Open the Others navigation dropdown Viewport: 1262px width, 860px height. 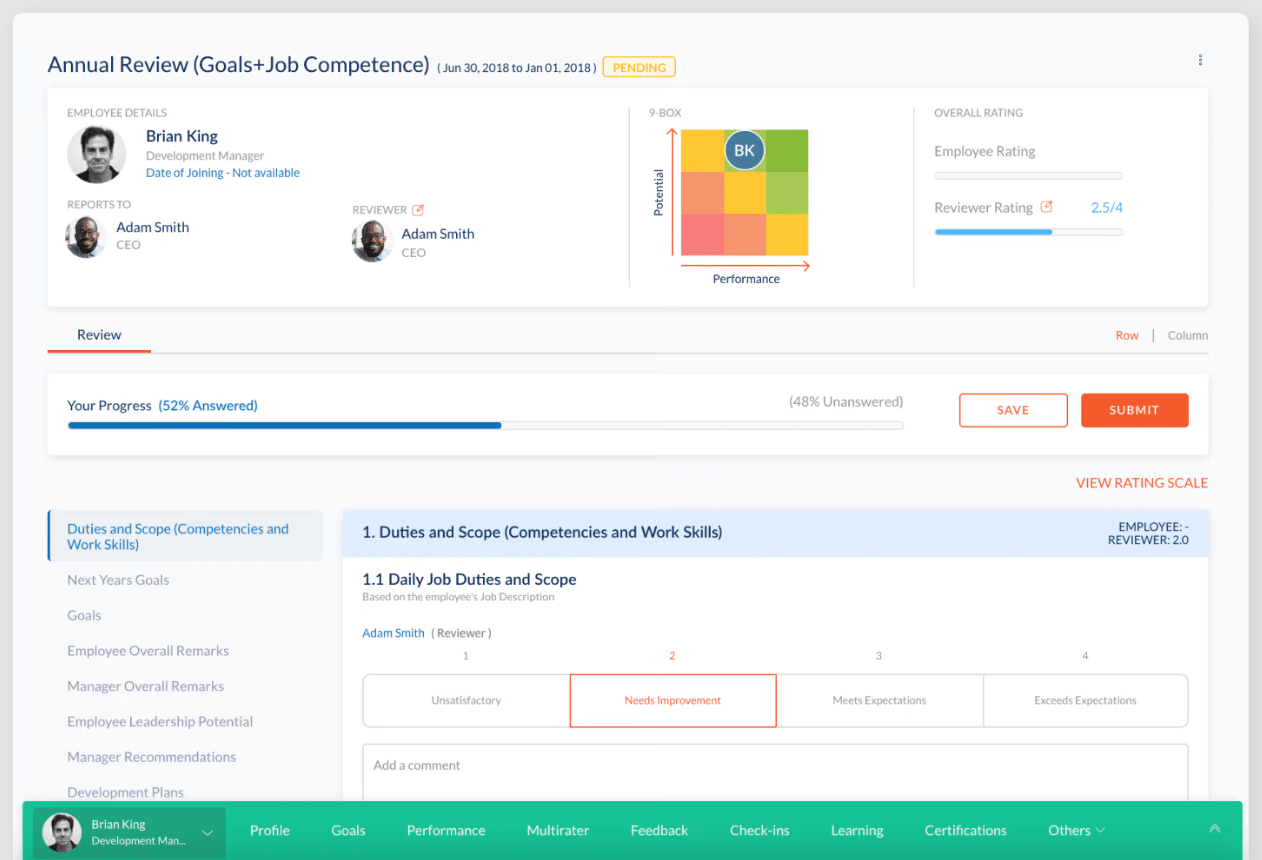point(1075,830)
